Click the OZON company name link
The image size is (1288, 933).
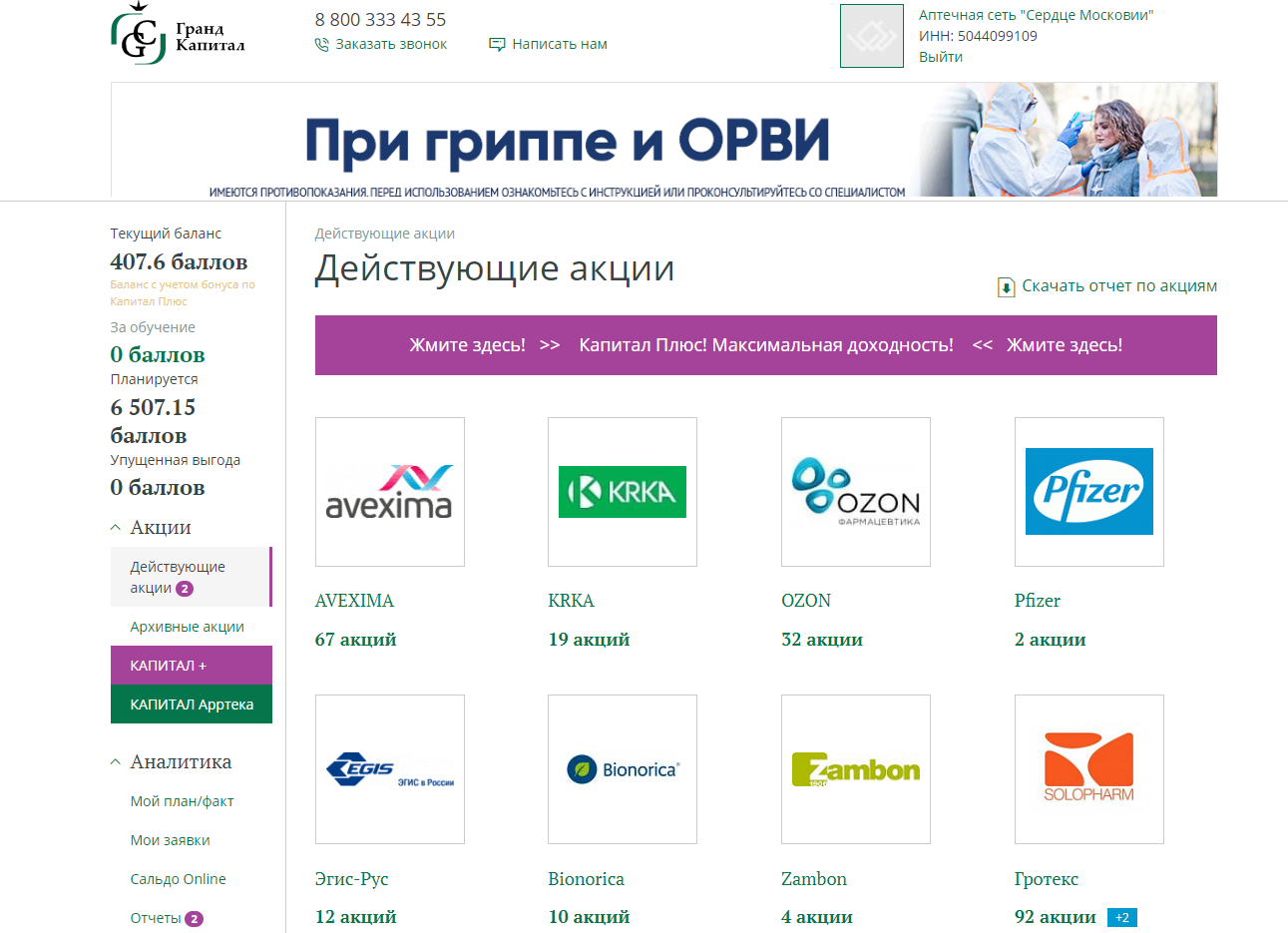[806, 601]
